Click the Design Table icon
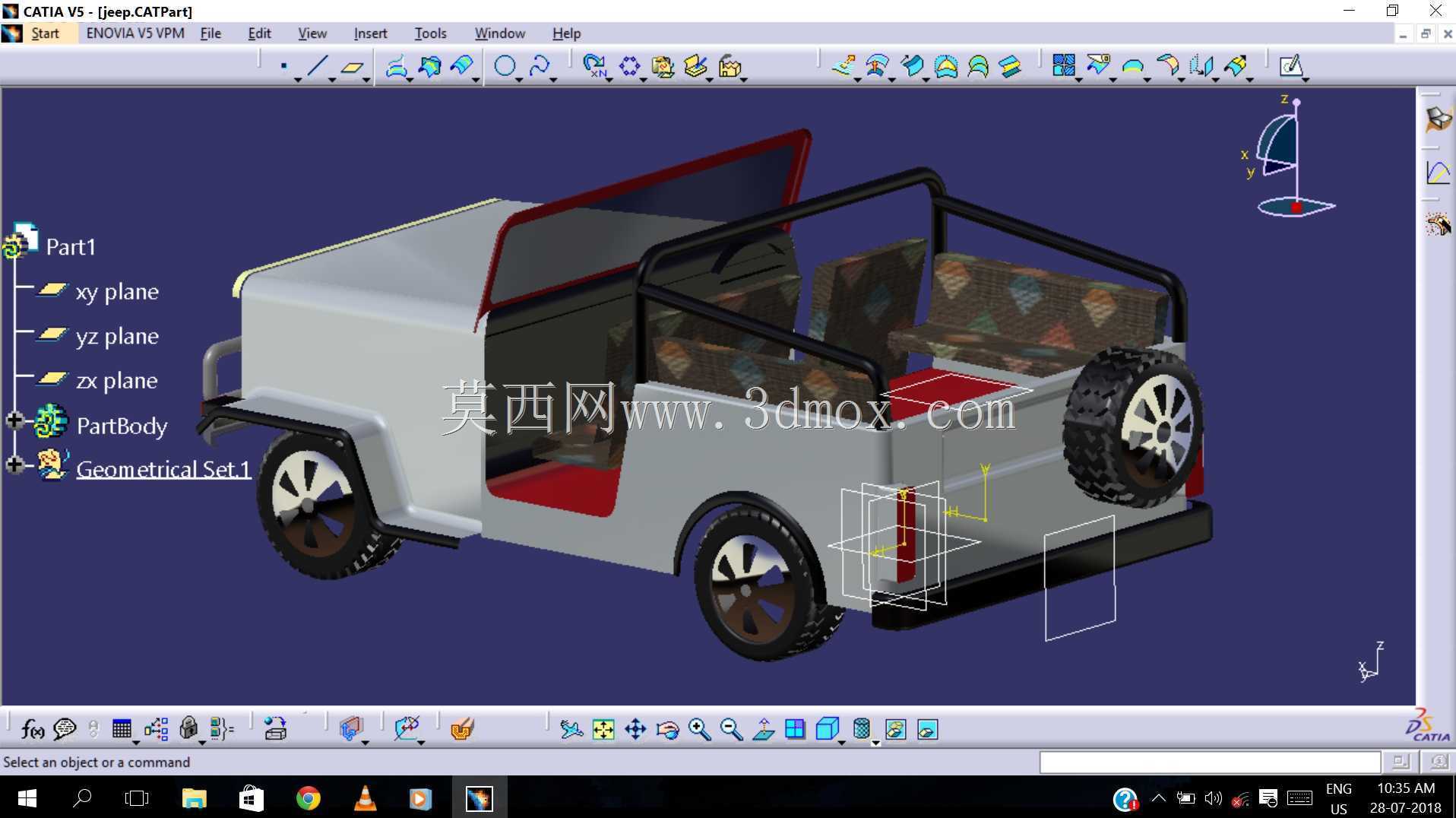The height and width of the screenshot is (818, 1456). [x=122, y=729]
